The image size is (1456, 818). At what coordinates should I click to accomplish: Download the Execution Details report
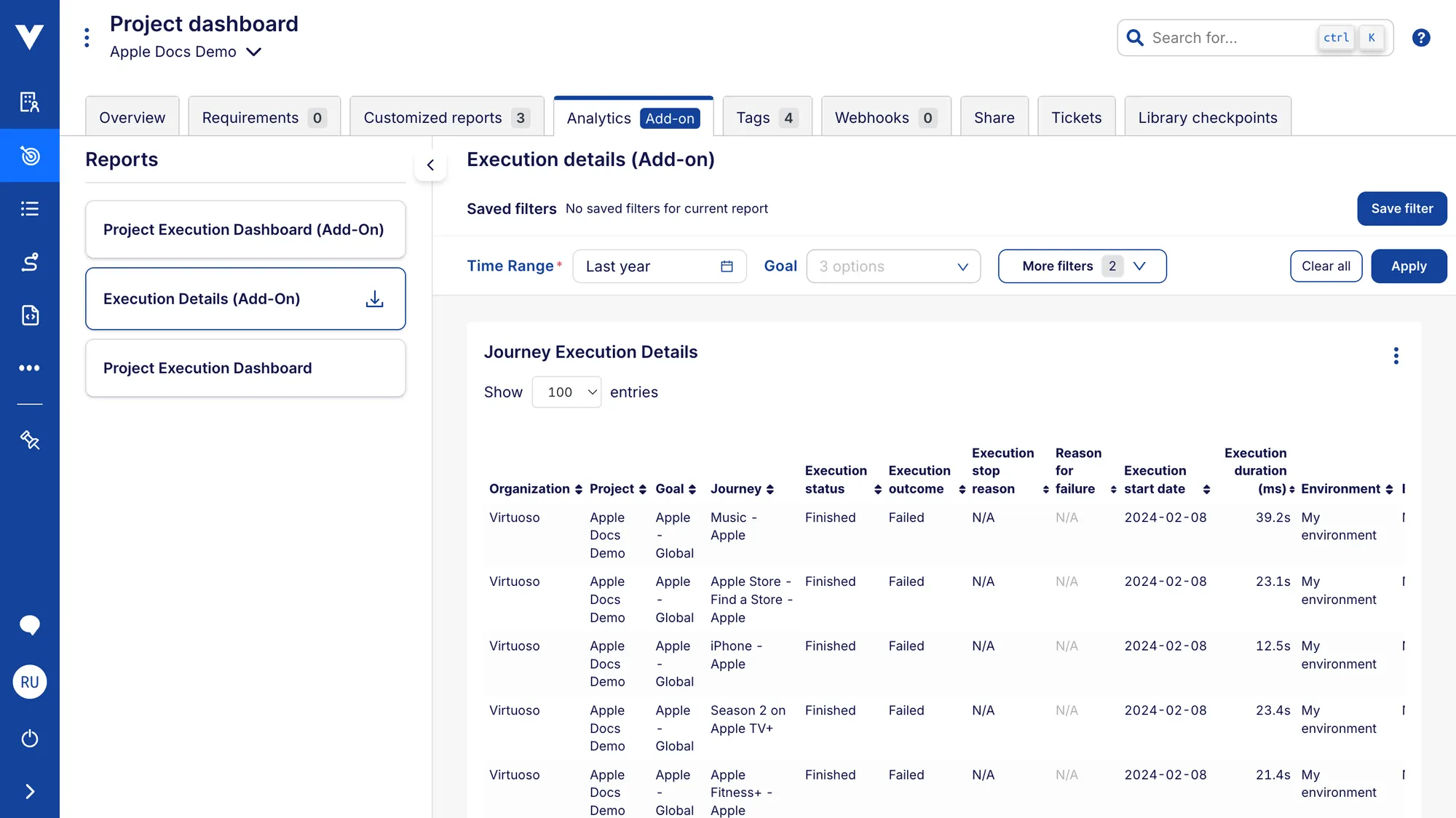click(x=374, y=299)
